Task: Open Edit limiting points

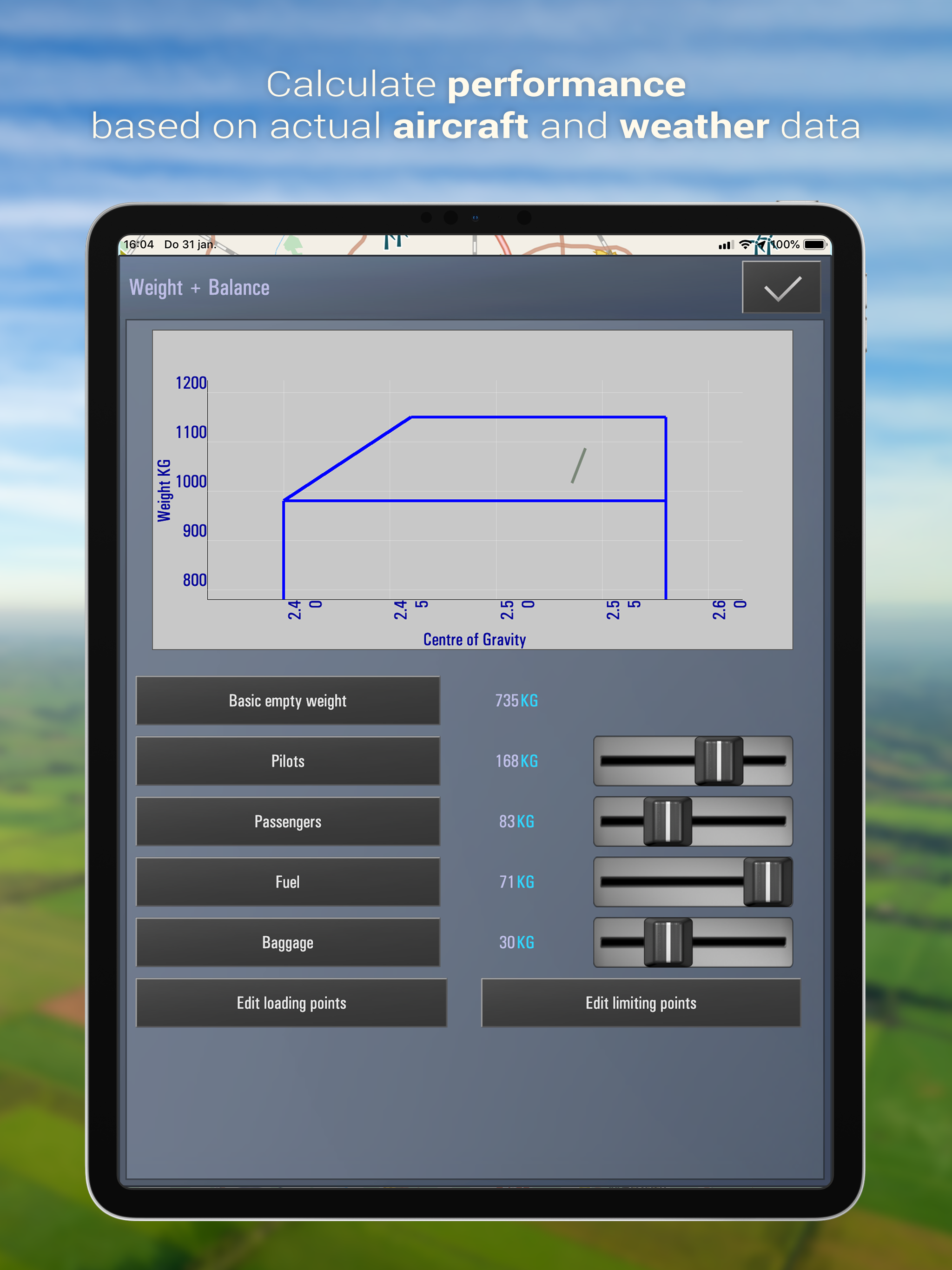Action: tap(641, 1003)
